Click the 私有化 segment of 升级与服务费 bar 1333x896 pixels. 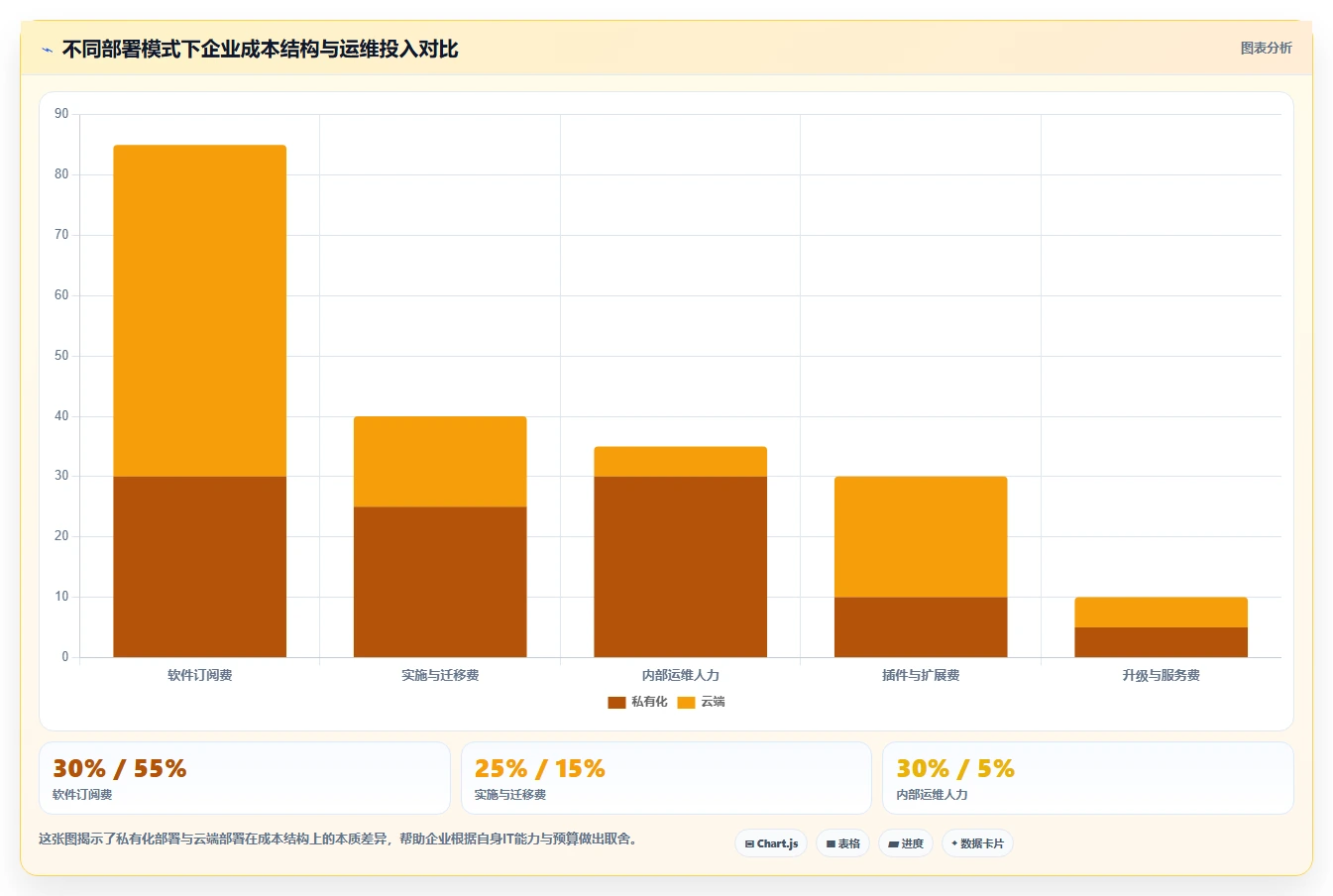[1162, 642]
